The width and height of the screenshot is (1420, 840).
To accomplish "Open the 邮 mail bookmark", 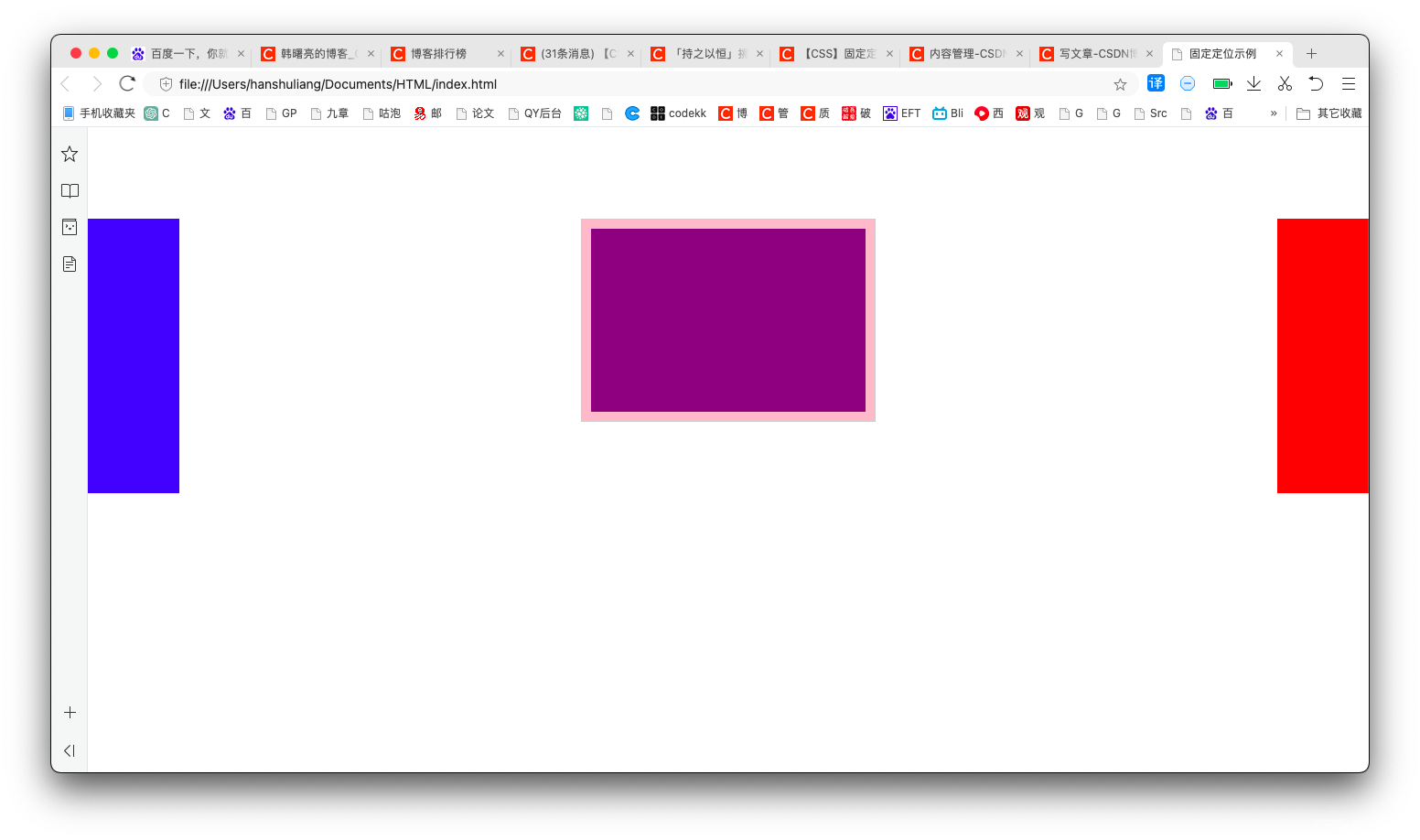I will pyautogui.click(x=428, y=113).
